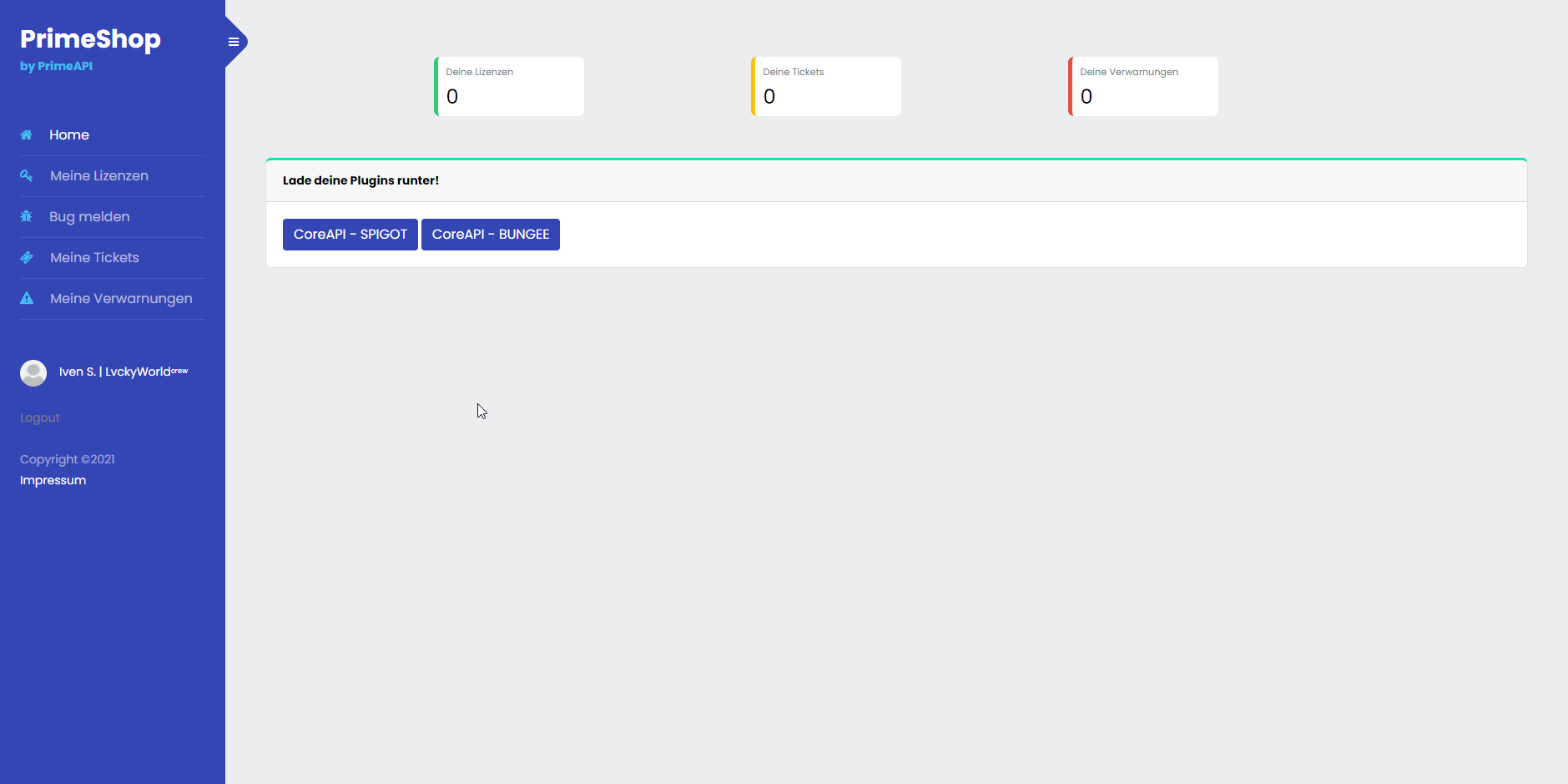1568x784 pixels.
Task: Open the Home menu item
Action: click(69, 134)
